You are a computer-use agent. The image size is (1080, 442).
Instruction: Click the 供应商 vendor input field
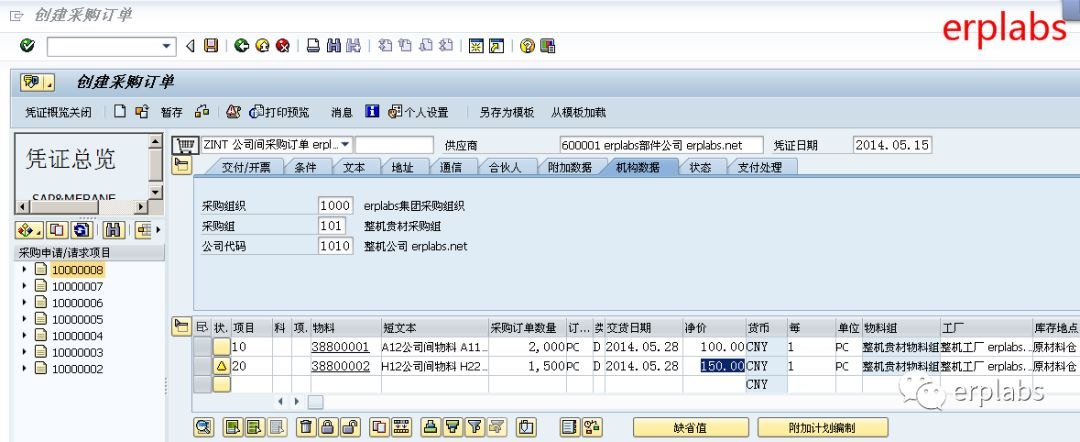pyautogui.click(x=662, y=145)
